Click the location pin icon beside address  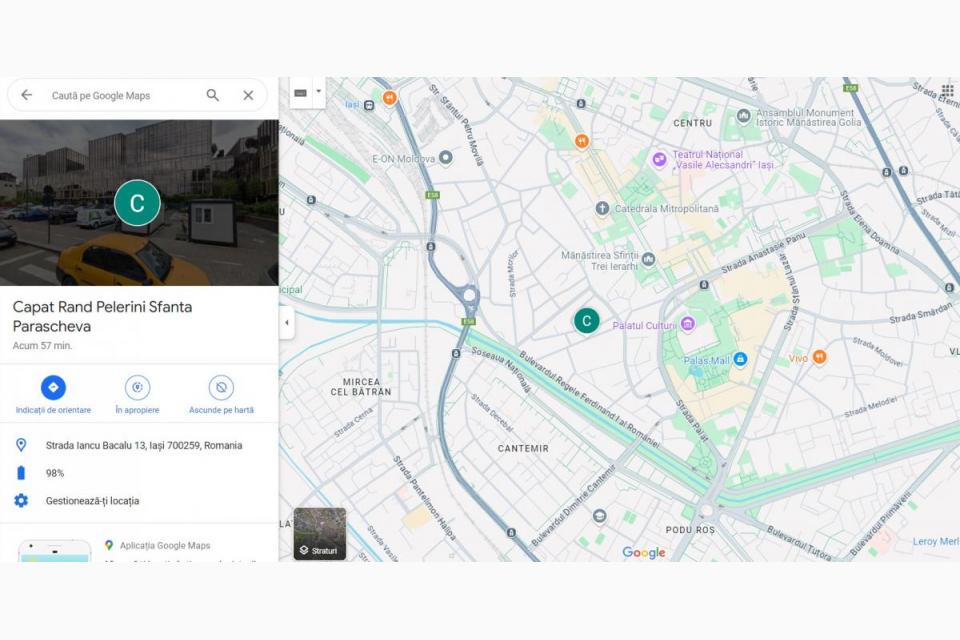pyautogui.click(x=21, y=445)
